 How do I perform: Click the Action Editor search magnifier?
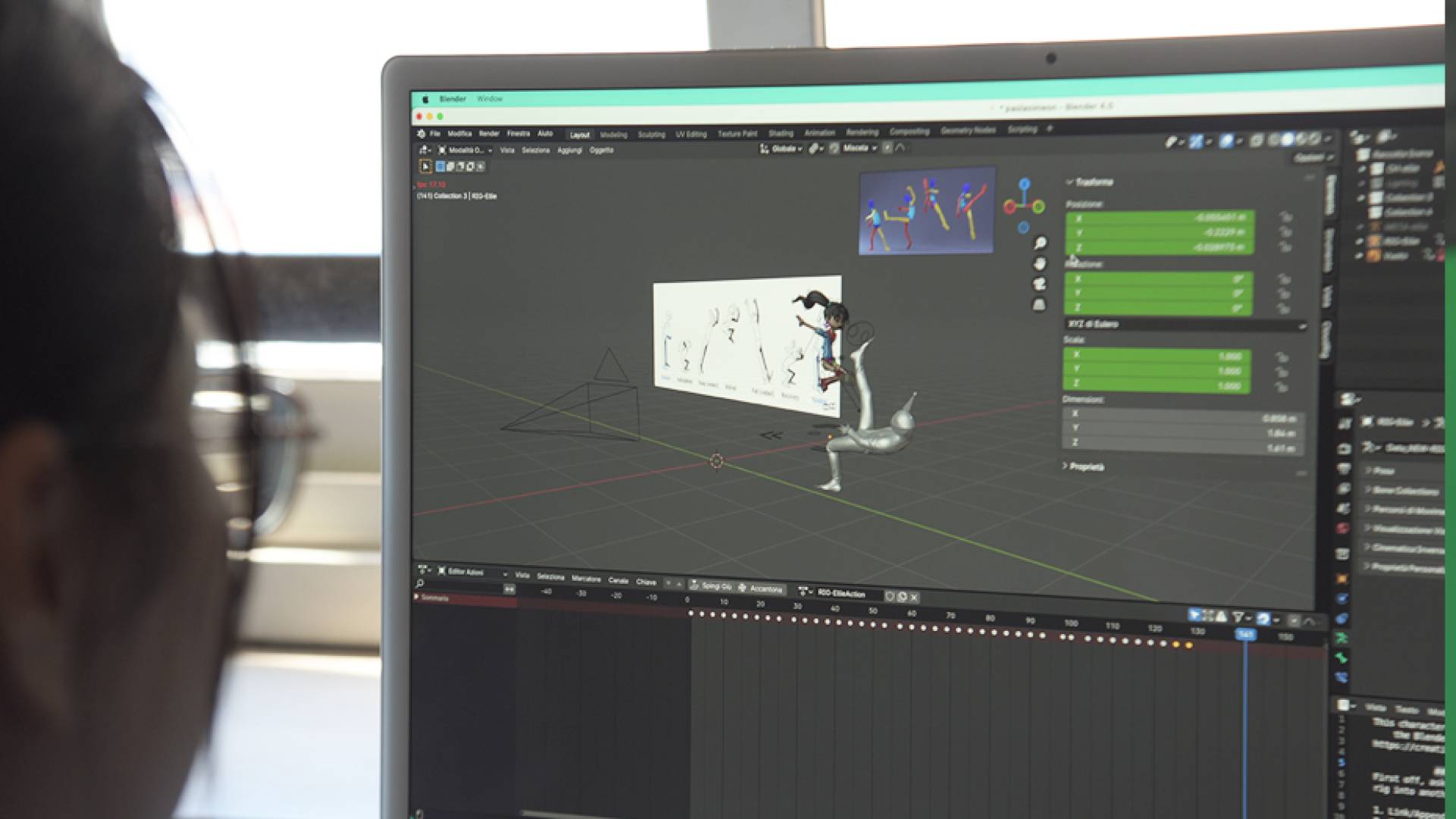coord(419,584)
